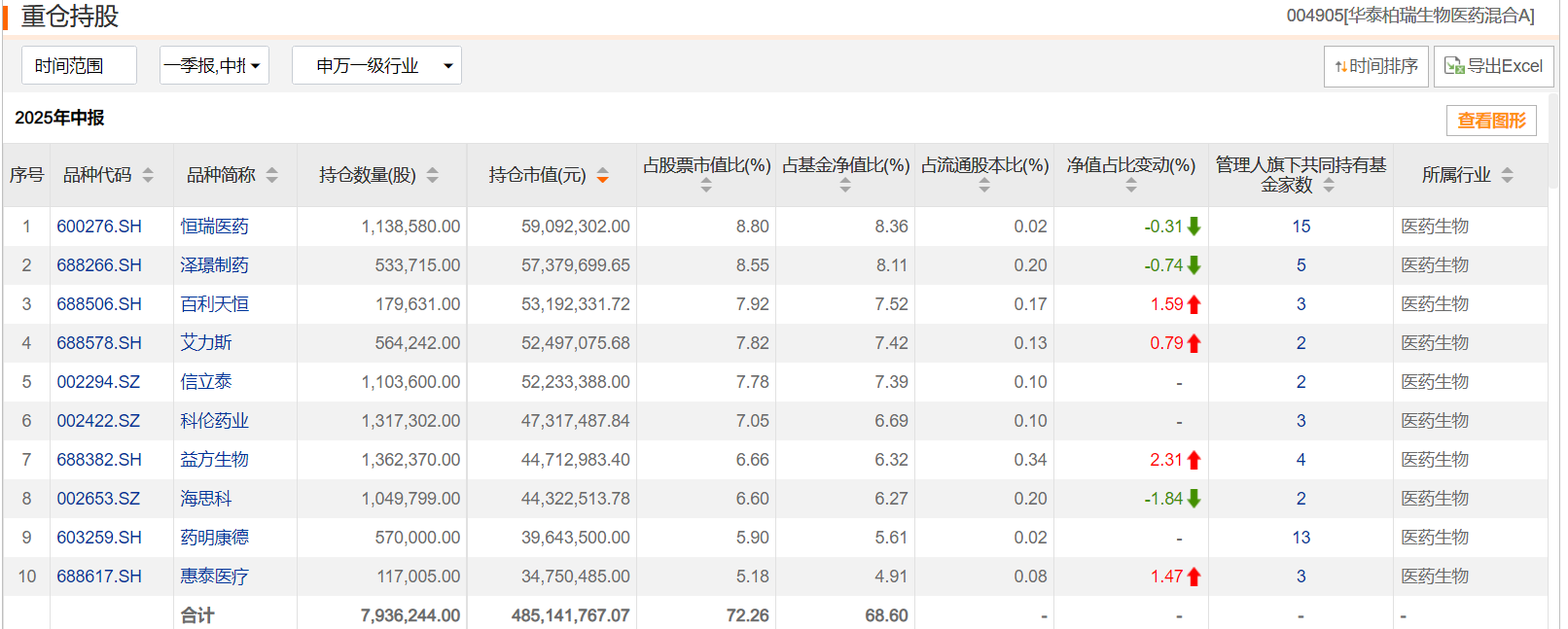The height and width of the screenshot is (629, 1568).
Task: Open 泽璟制药 stock name link
Action: point(214,265)
